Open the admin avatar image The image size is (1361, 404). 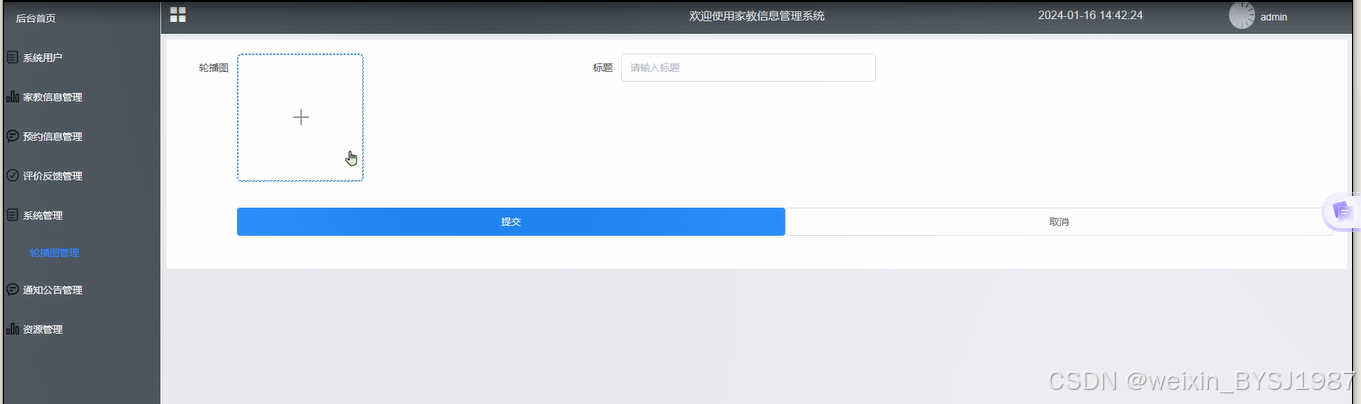click(1241, 15)
